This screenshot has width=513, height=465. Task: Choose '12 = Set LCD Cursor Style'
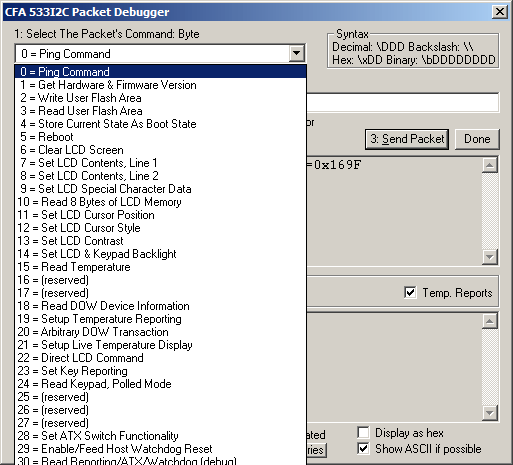pos(160,228)
